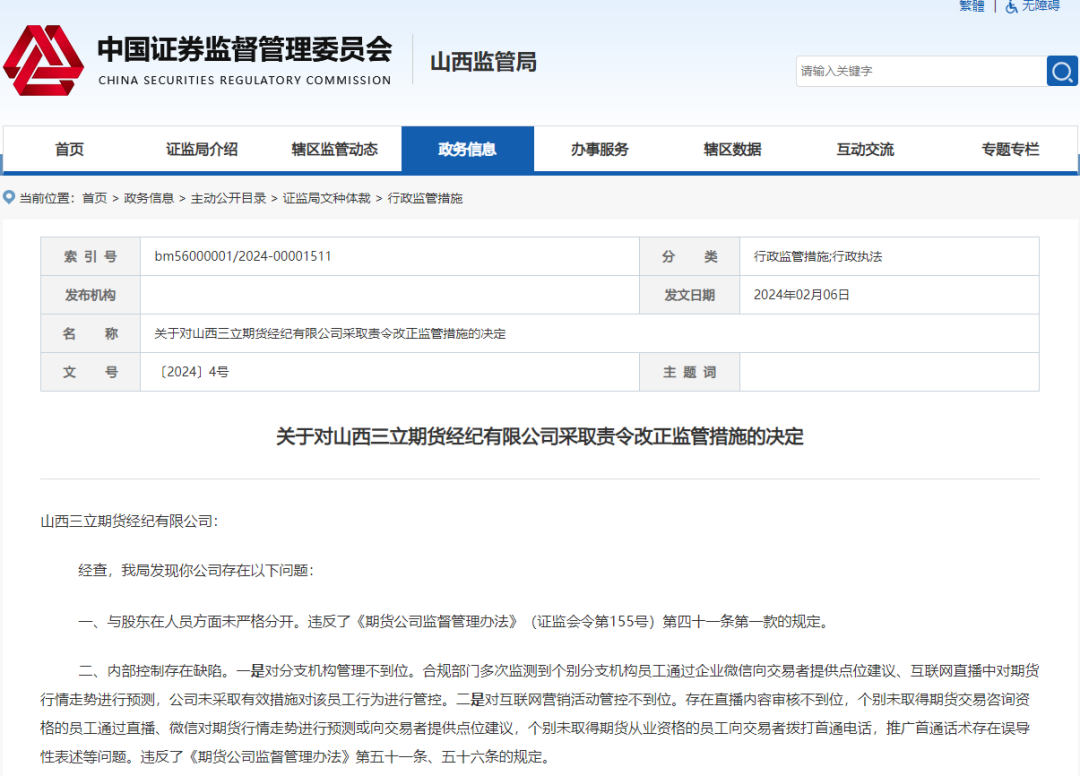
Task: Click paragraph 一 about 与股东在人员方面未严格分开
Action: coord(455,622)
